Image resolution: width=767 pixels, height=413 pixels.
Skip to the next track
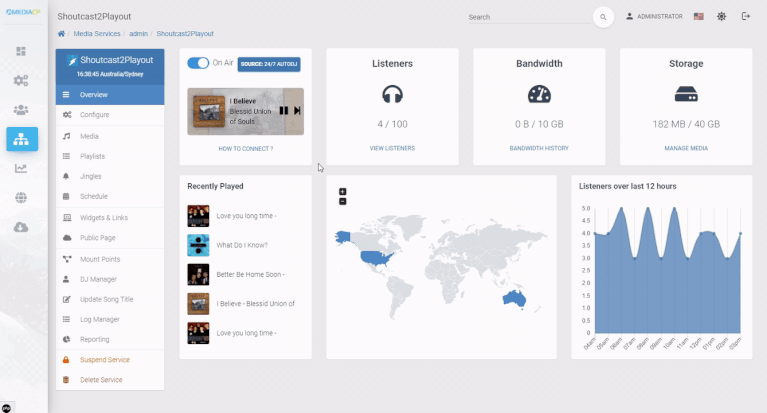point(297,111)
